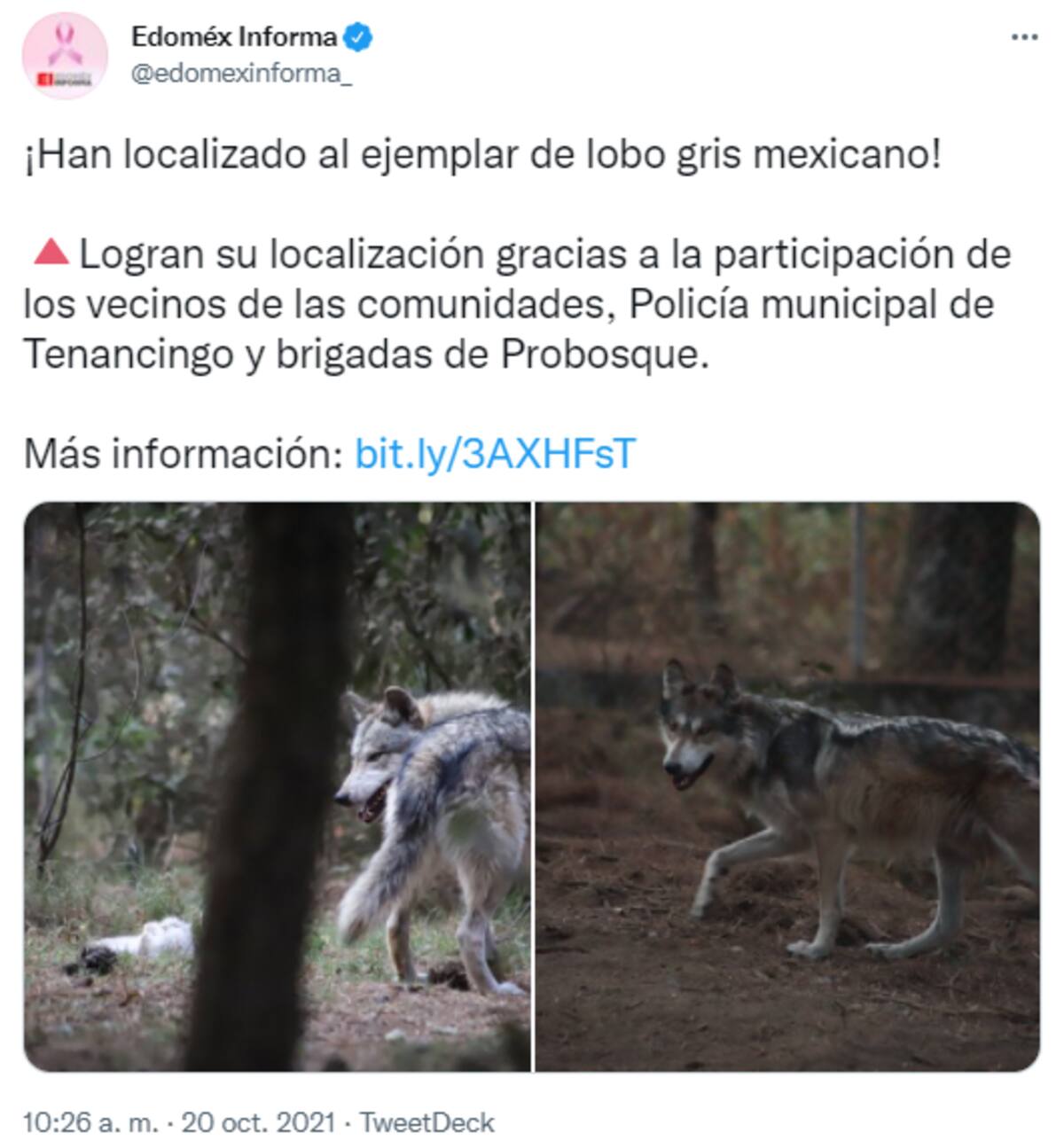
Task: Click the red triangle emoji
Action: click(51, 253)
